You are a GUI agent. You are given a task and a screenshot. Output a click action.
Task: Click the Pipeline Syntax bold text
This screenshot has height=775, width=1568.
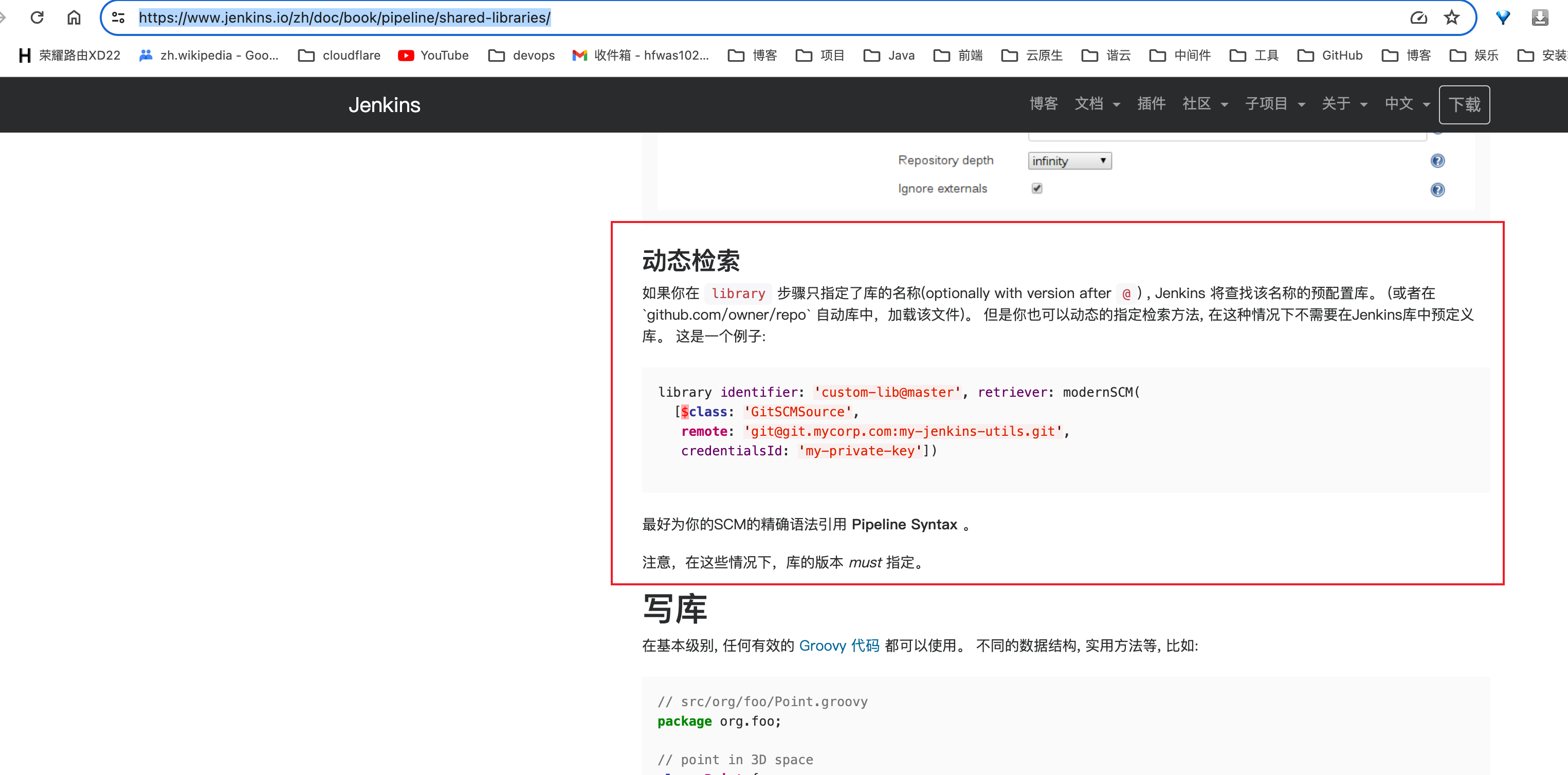click(x=904, y=524)
